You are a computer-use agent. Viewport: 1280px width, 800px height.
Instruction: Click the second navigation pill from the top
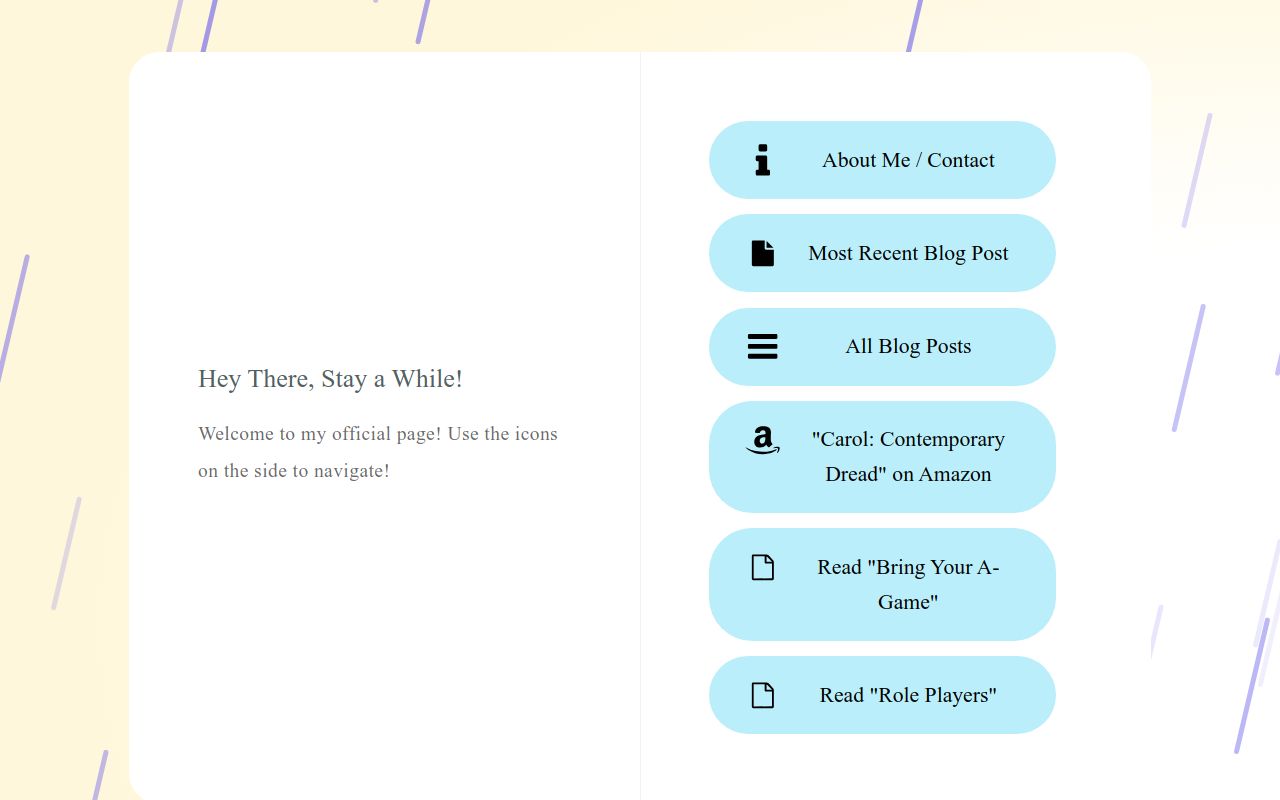(882, 253)
